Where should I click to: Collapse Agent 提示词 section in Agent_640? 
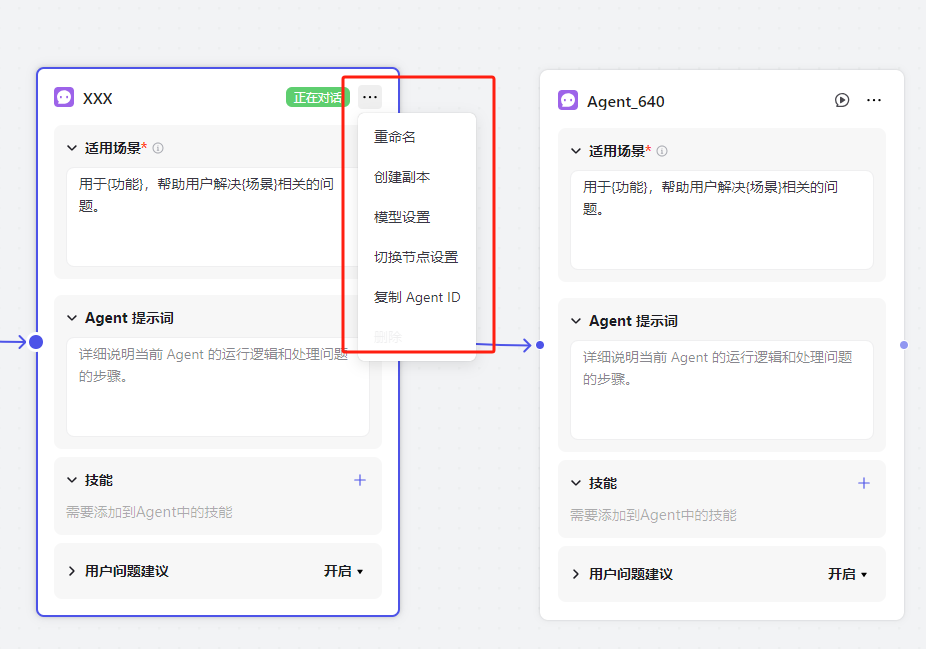coord(576,321)
